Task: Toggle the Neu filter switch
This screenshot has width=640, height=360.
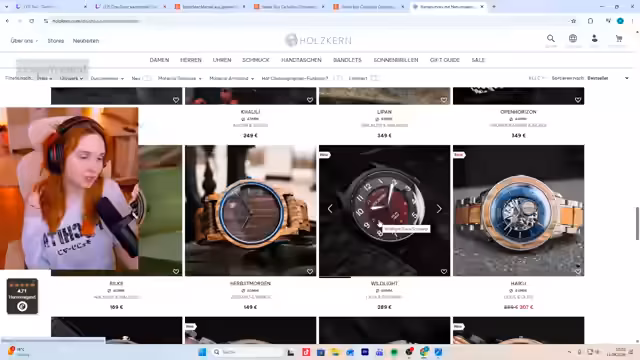Action: (147, 78)
